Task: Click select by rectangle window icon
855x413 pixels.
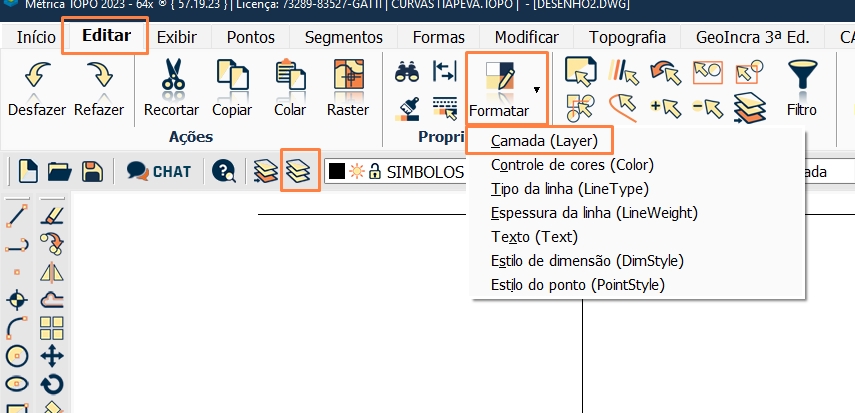Action: [x=708, y=72]
